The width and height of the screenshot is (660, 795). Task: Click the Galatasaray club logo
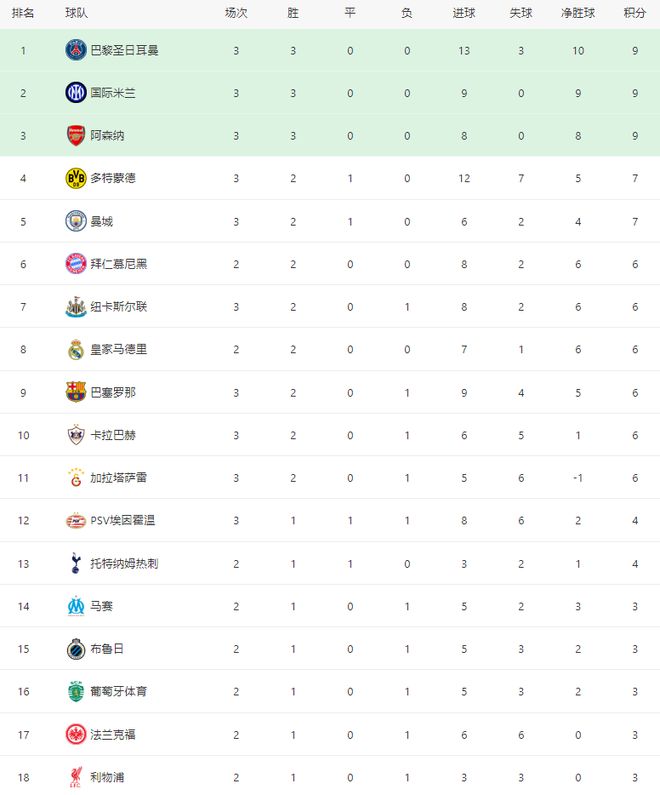pos(76,478)
